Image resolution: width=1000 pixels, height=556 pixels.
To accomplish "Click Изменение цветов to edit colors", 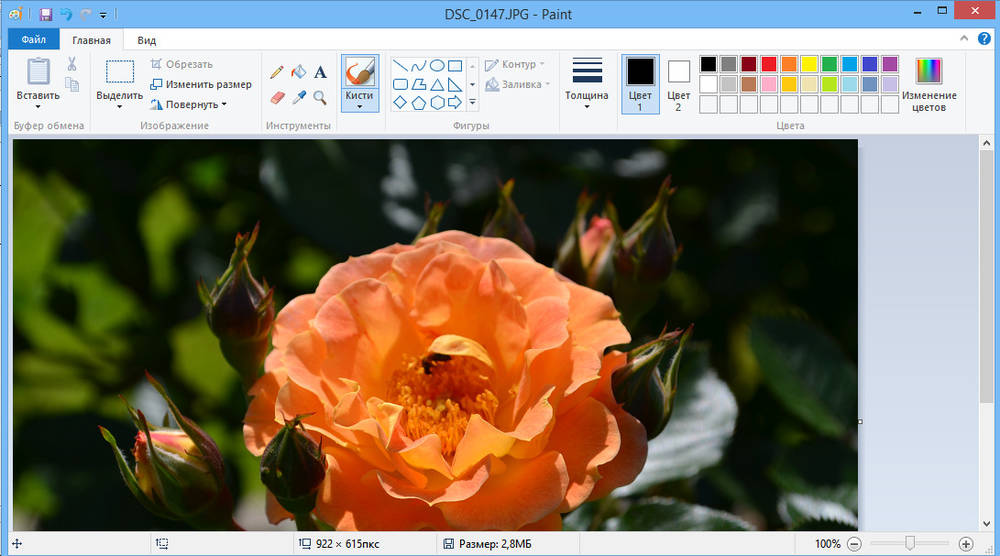I will pos(929,84).
